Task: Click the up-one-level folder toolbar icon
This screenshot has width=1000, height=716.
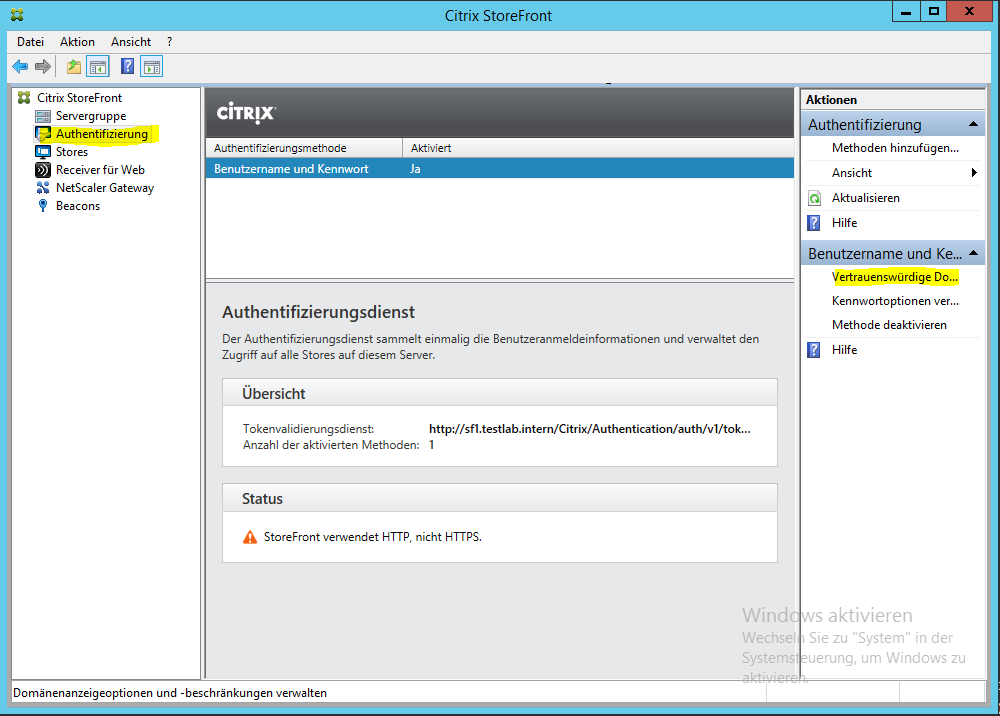Action: [x=74, y=66]
